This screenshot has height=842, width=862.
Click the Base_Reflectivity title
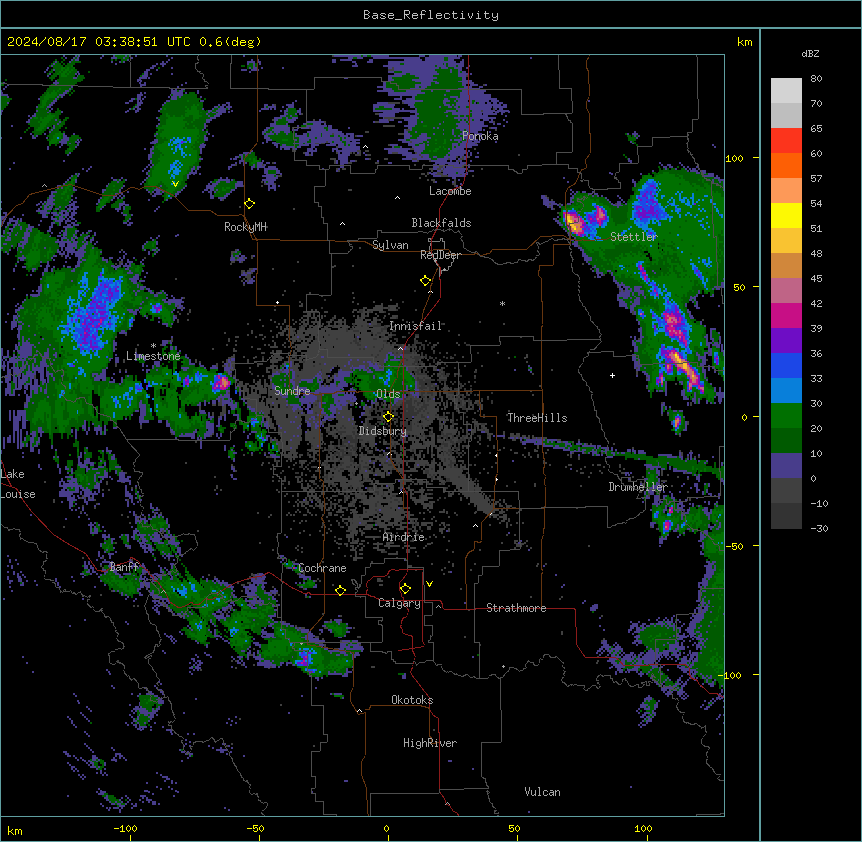coord(431,15)
